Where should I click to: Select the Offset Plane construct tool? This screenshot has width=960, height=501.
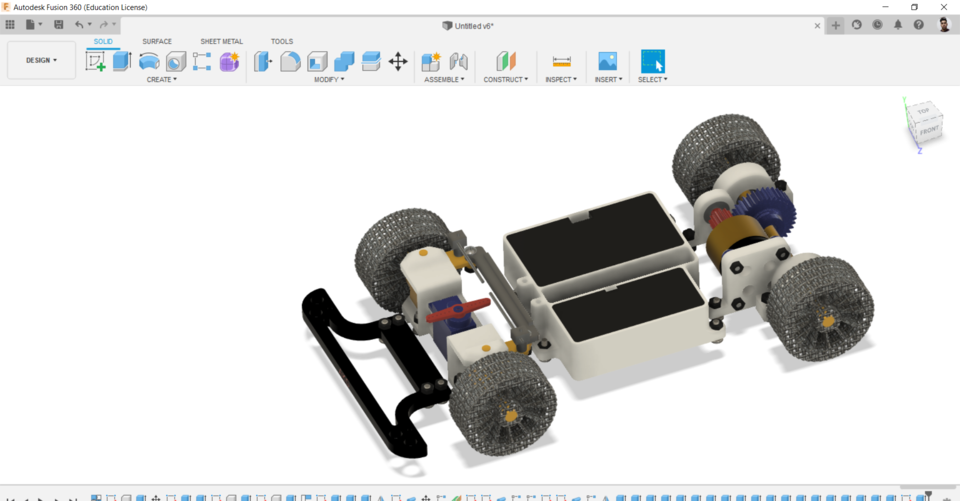point(506,61)
